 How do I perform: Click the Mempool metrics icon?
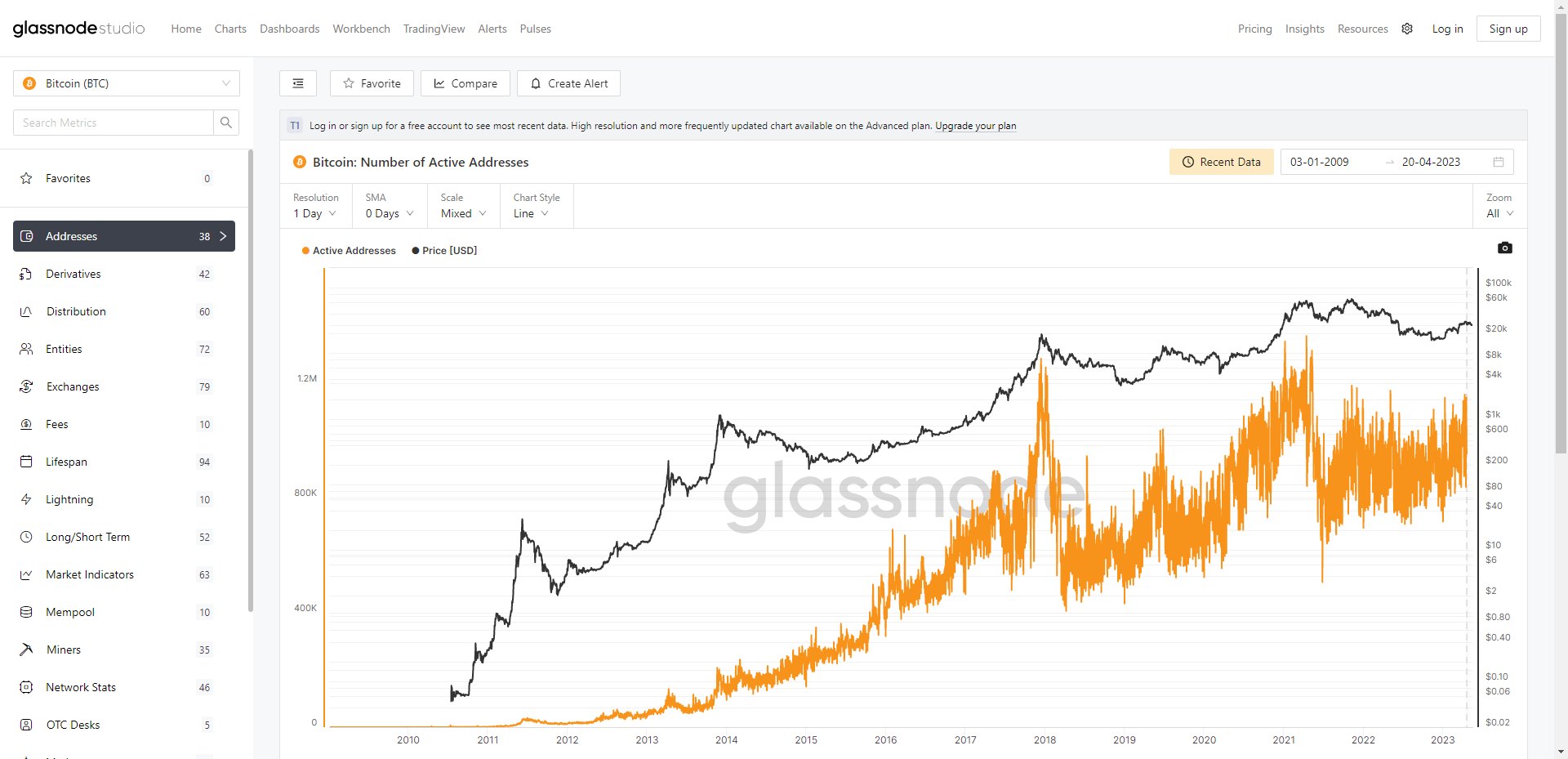point(25,612)
